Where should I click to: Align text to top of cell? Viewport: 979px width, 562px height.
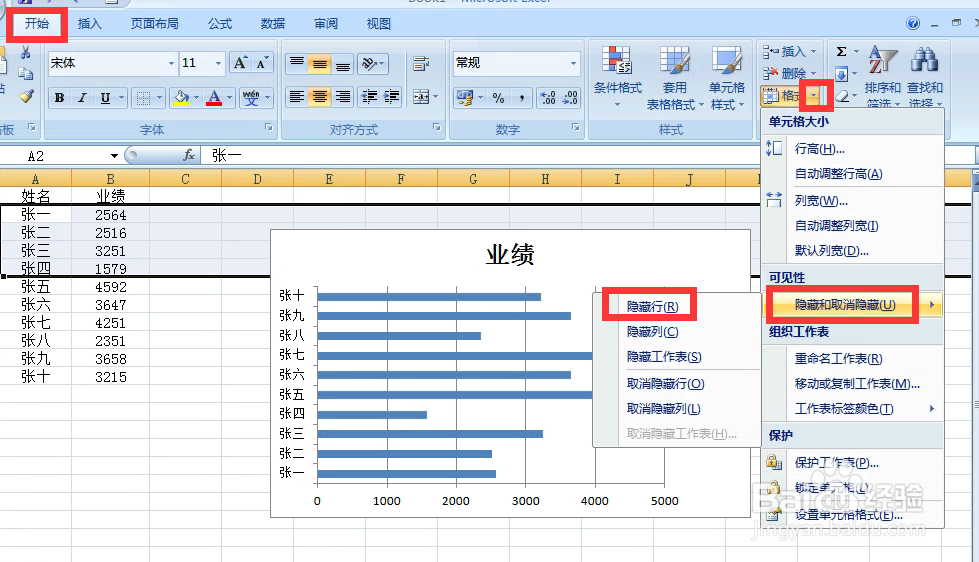(x=297, y=63)
